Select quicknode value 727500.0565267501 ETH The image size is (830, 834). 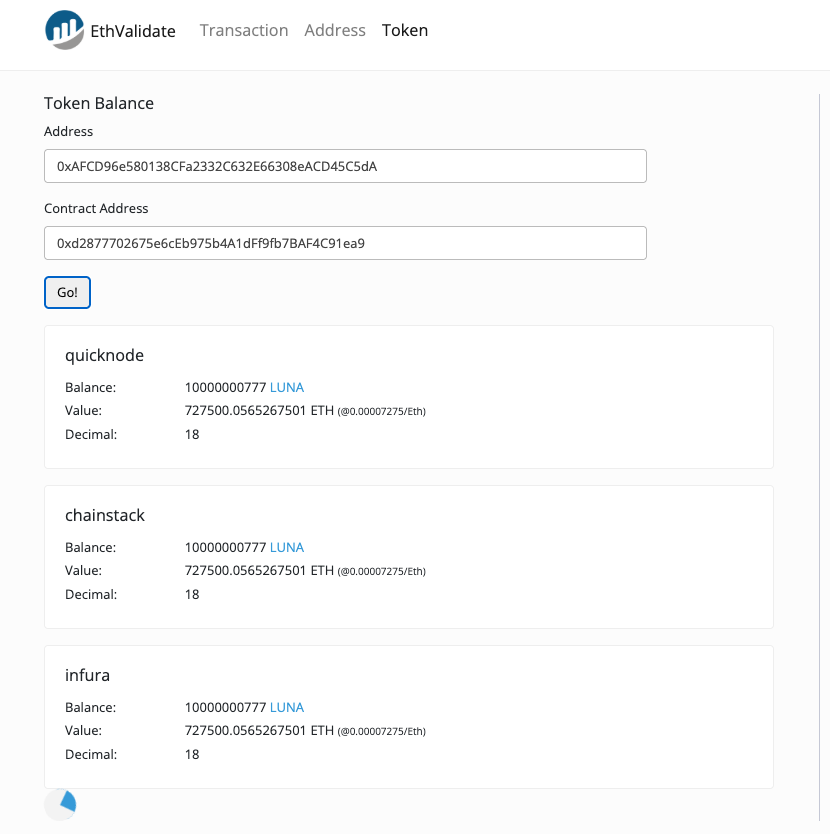tap(259, 411)
